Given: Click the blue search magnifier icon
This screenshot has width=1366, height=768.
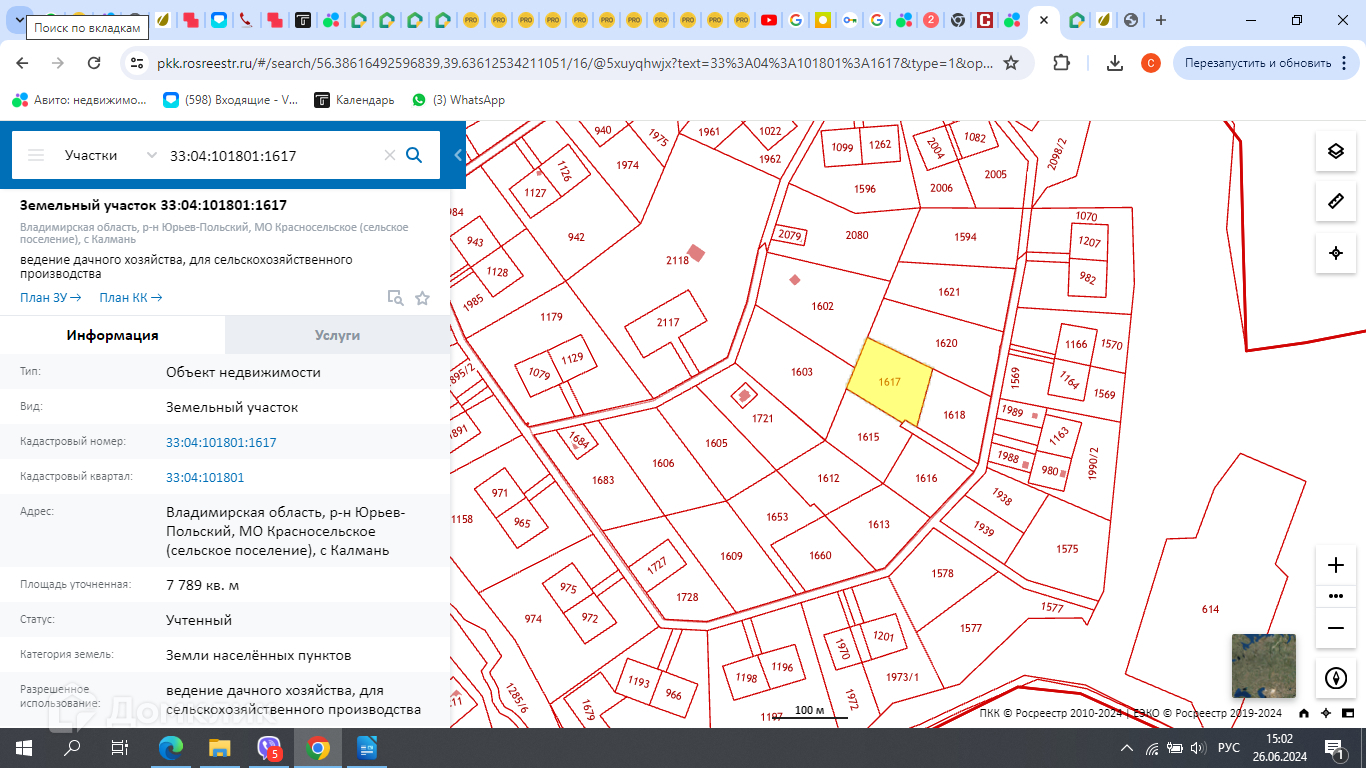Looking at the screenshot, I should point(414,155).
